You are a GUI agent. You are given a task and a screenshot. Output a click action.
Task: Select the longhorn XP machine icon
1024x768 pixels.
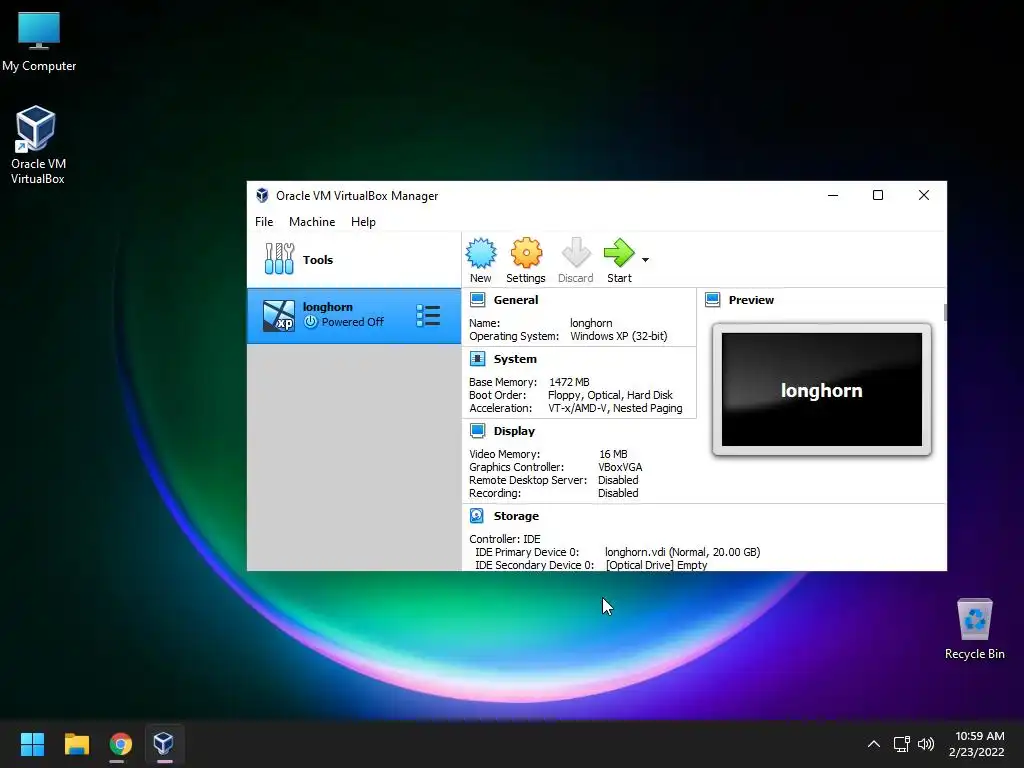click(278, 316)
